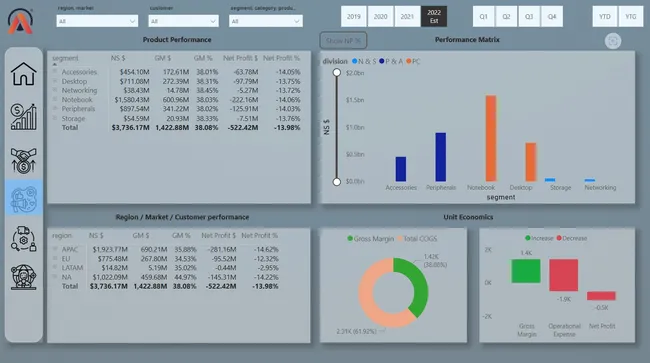Switch to YTG view

(631, 17)
